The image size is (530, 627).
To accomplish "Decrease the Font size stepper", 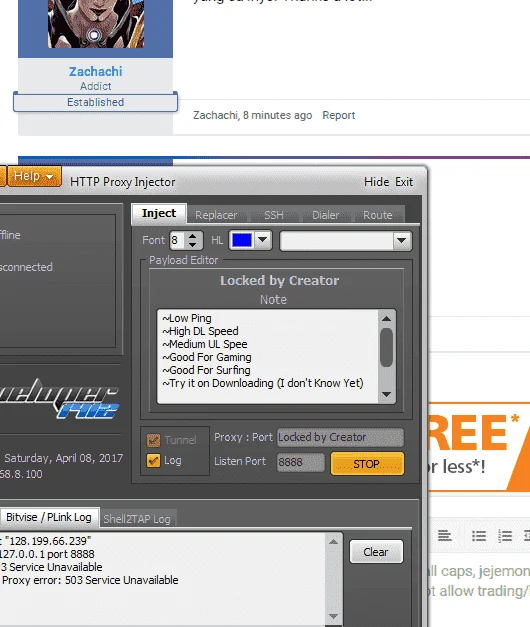I will coord(192,244).
